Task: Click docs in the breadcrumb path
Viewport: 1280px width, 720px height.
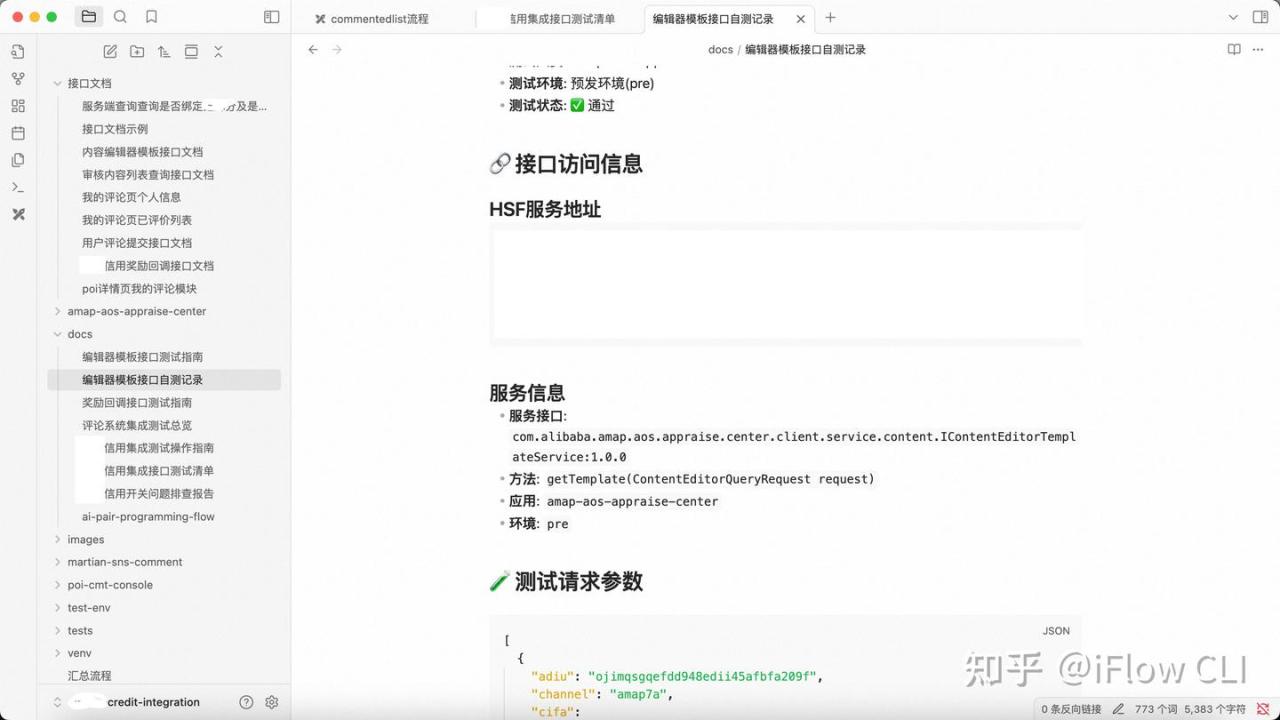Action: pos(720,50)
